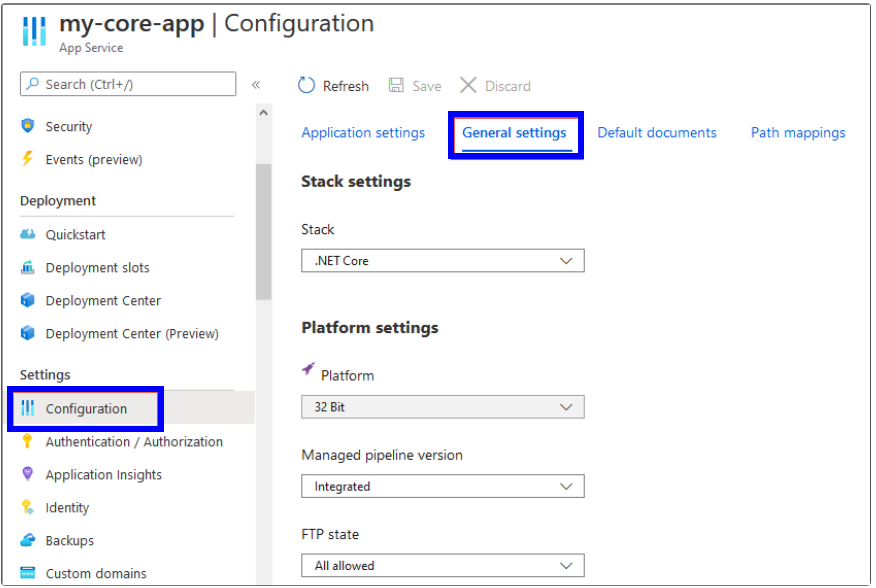
Task: Click the Managed pipeline version label
Action: [382, 455]
